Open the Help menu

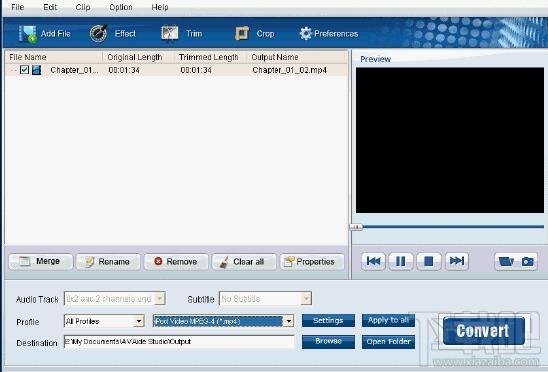(160, 7)
